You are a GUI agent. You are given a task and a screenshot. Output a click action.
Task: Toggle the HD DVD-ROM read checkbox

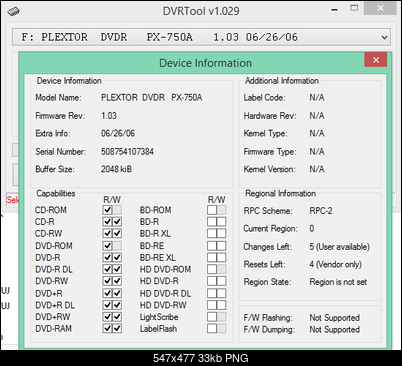212,269
